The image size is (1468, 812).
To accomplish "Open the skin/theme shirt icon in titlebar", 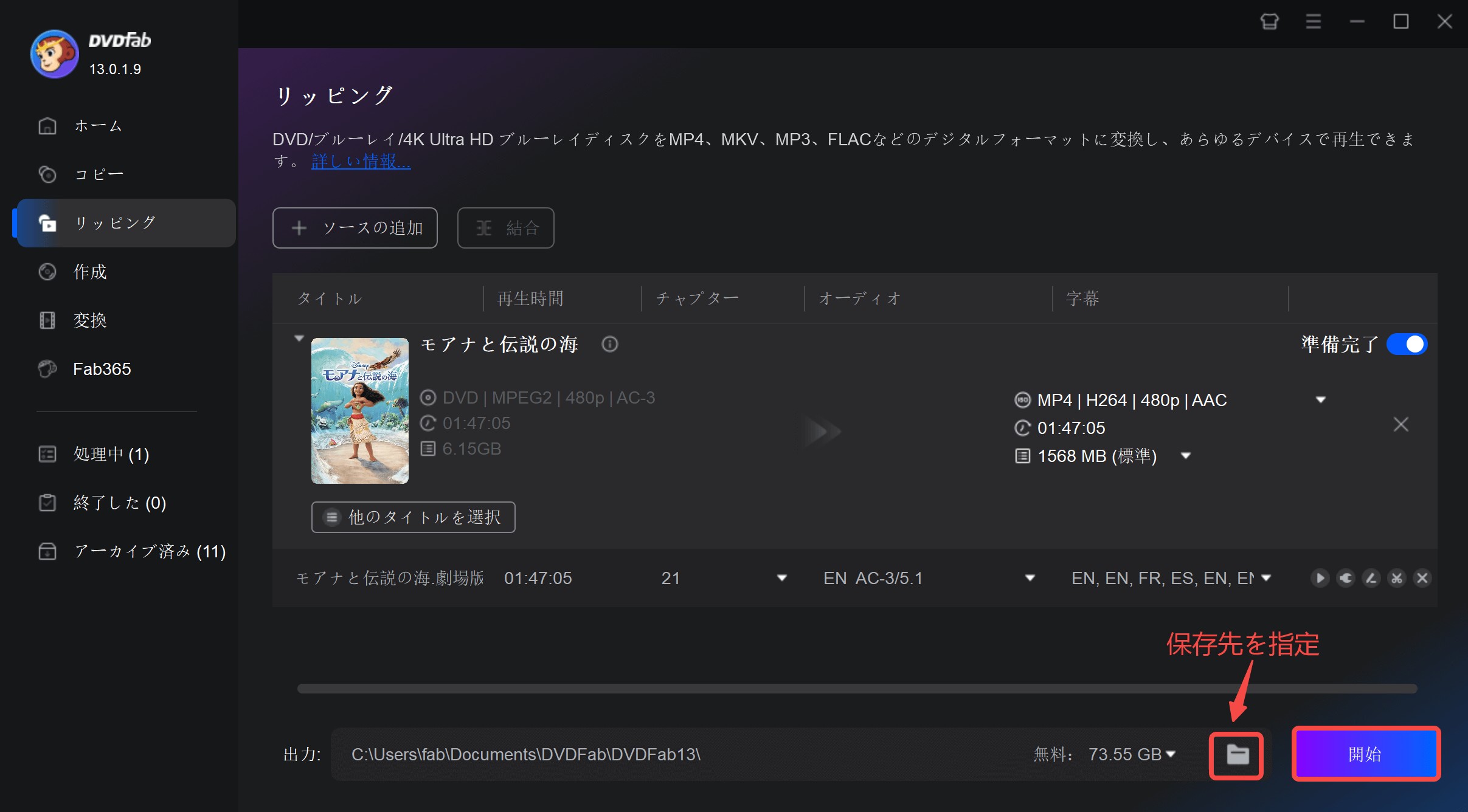I will pyautogui.click(x=1269, y=22).
